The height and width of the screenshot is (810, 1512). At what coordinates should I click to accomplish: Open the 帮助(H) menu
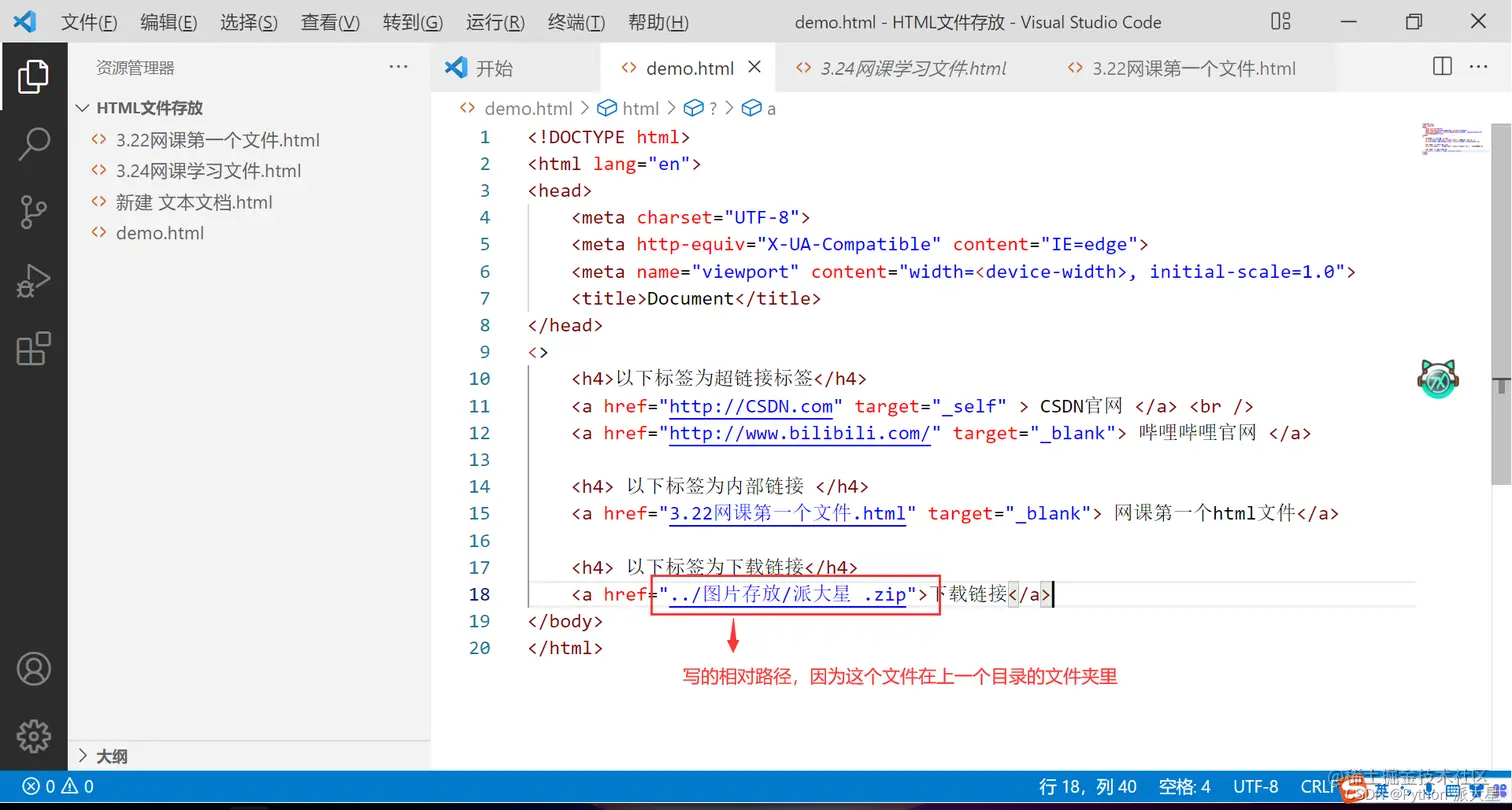tap(658, 22)
